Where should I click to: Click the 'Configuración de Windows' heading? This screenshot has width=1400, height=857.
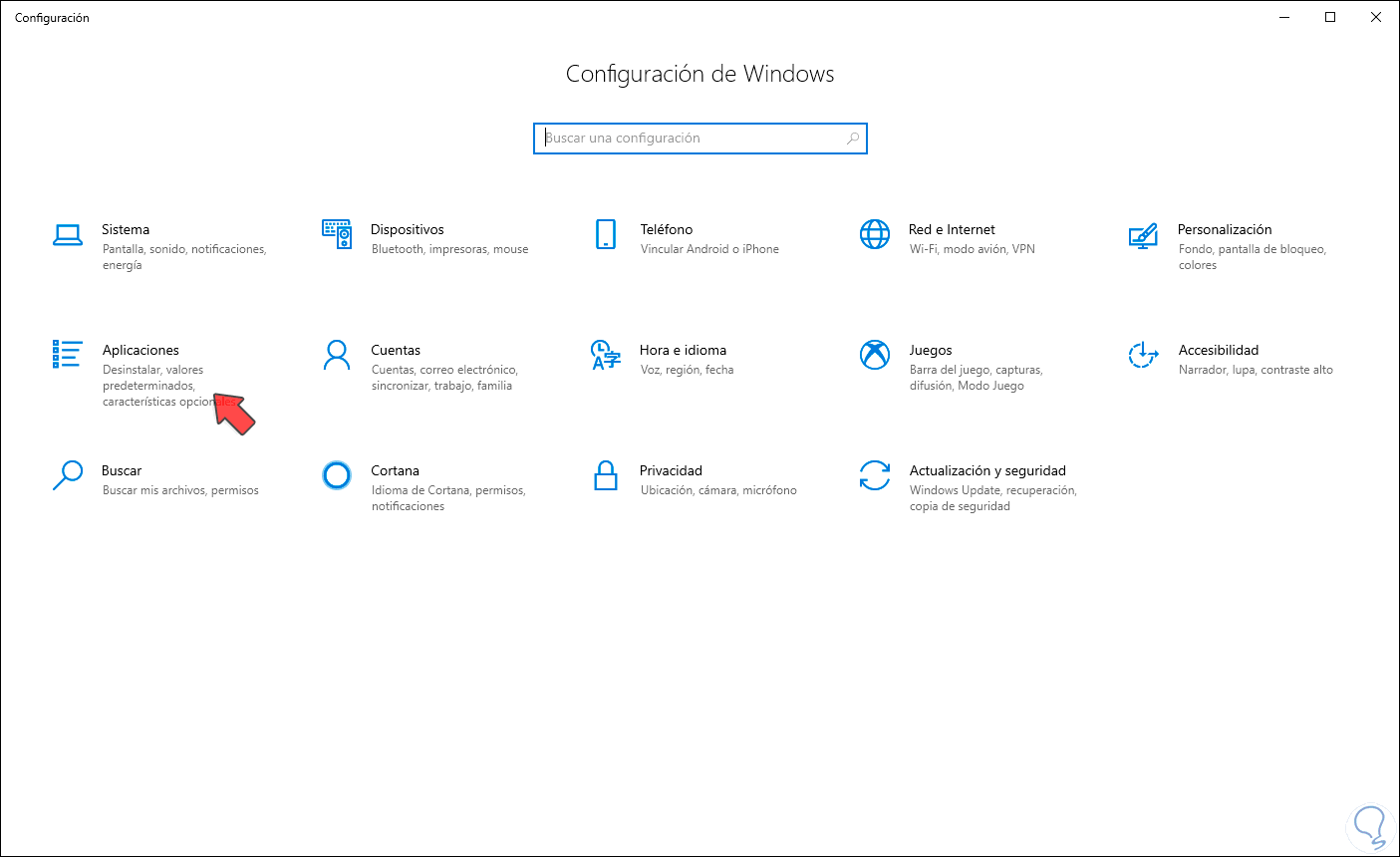pos(700,74)
